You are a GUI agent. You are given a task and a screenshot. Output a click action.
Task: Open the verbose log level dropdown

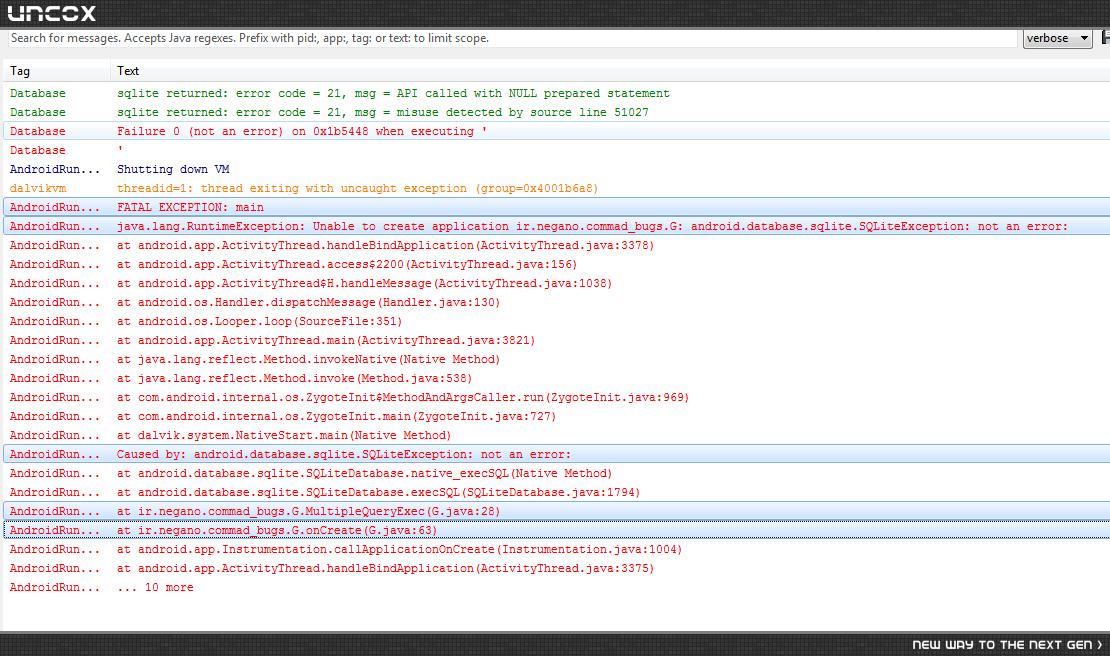pyautogui.click(x=1058, y=38)
